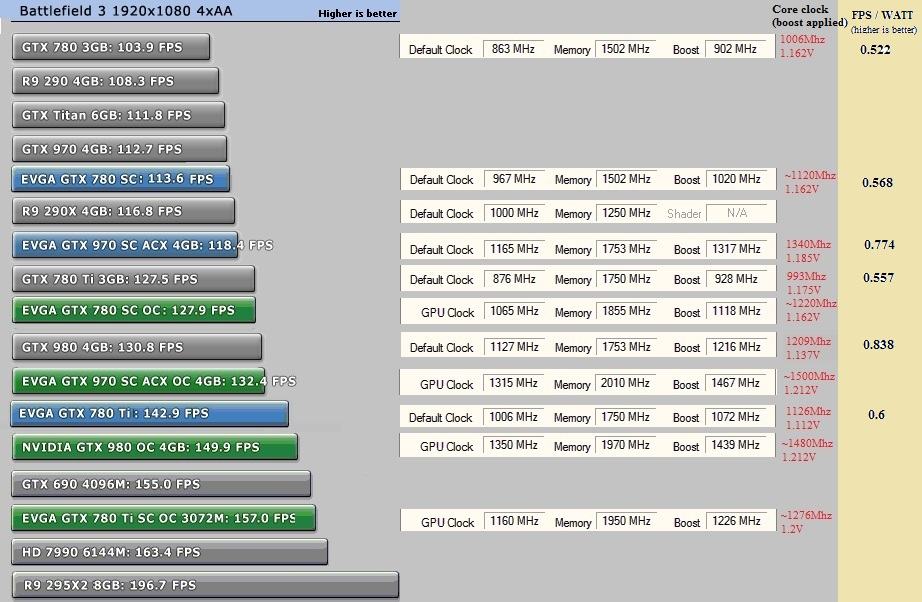Click the "Higher is better" header note
The height and width of the screenshot is (602, 922).
(358, 14)
